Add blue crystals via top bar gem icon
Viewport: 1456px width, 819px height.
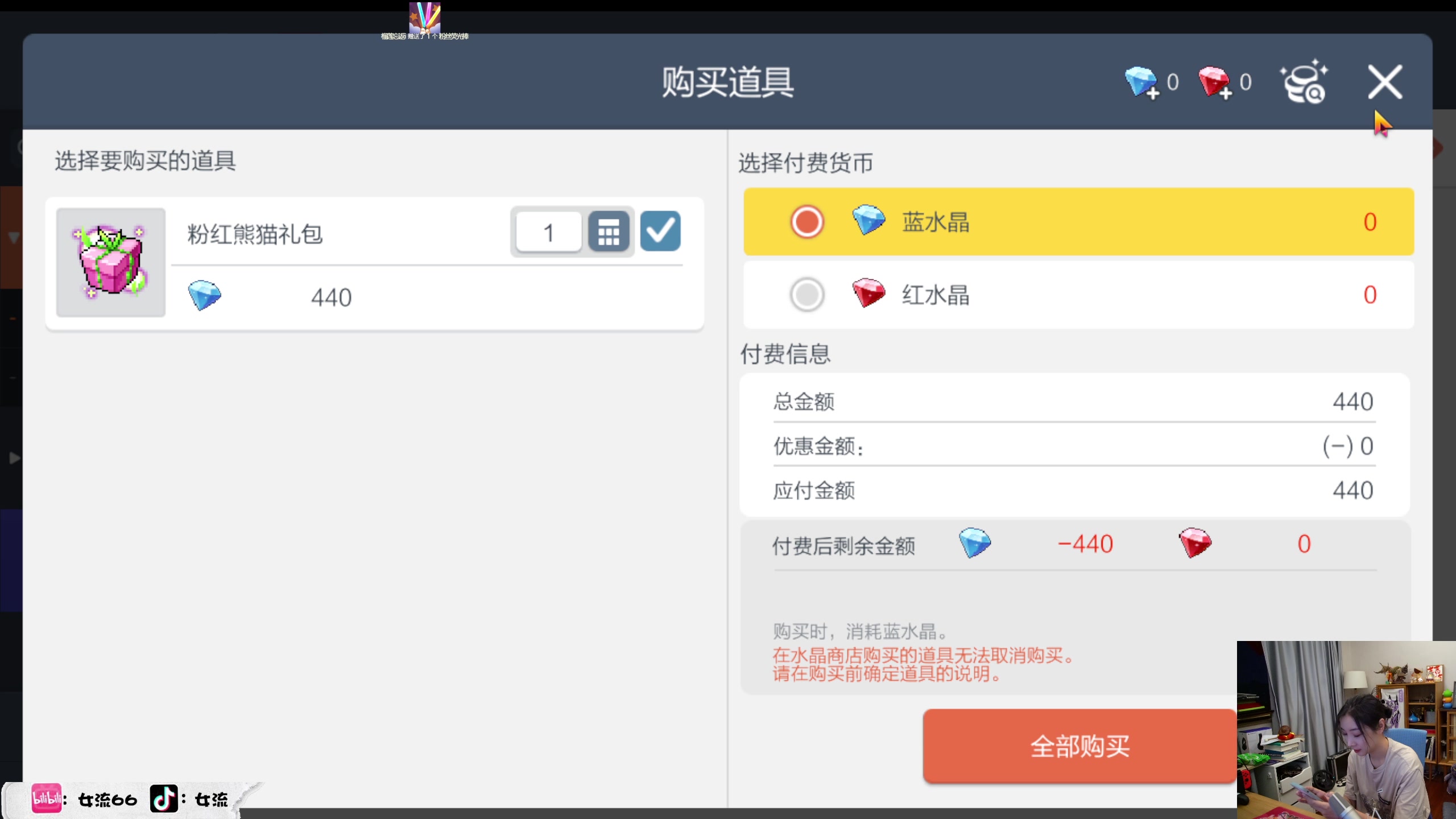pos(1141,83)
